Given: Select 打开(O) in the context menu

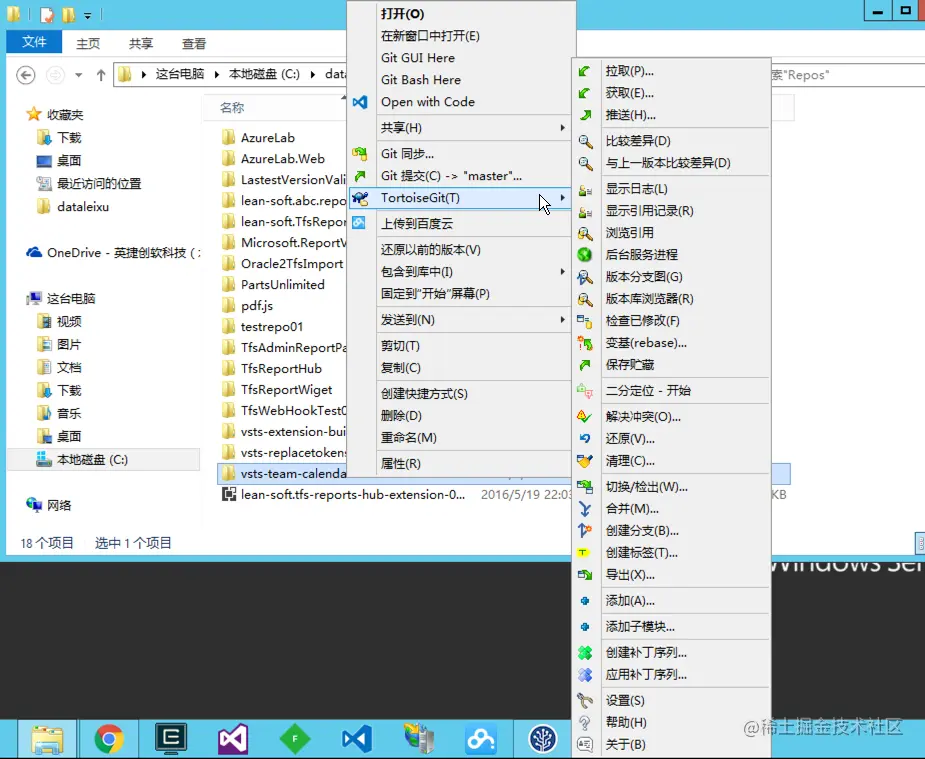Looking at the screenshot, I should (x=460, y=14).
